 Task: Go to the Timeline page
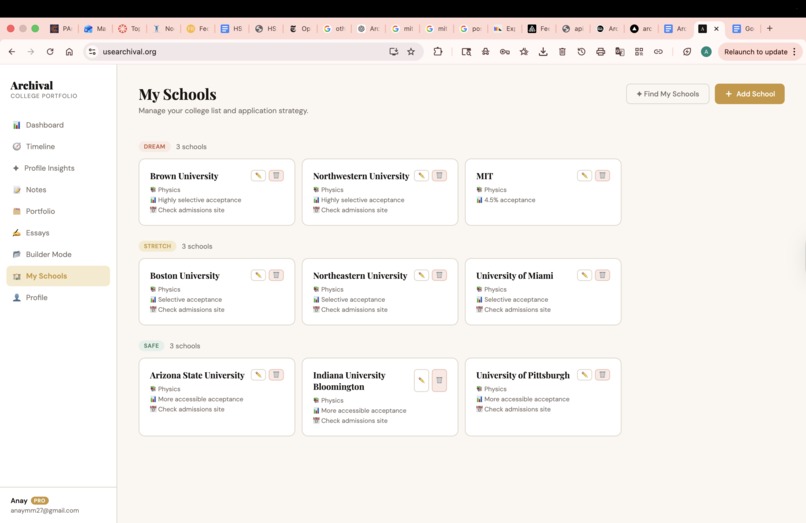pyautogui.click(x=58, y=147)
